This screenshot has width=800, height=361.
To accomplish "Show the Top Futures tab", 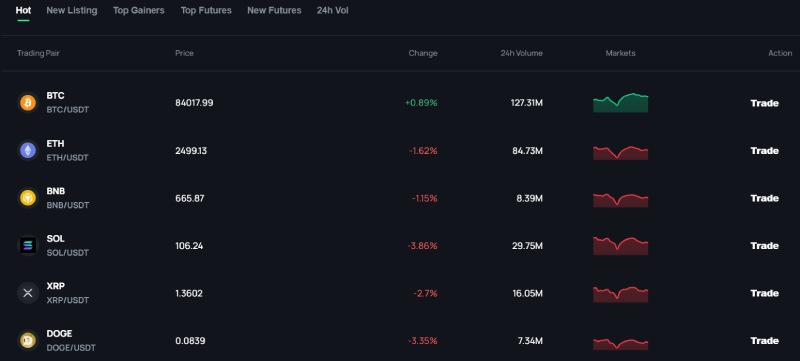I will (x=206, y=10).
